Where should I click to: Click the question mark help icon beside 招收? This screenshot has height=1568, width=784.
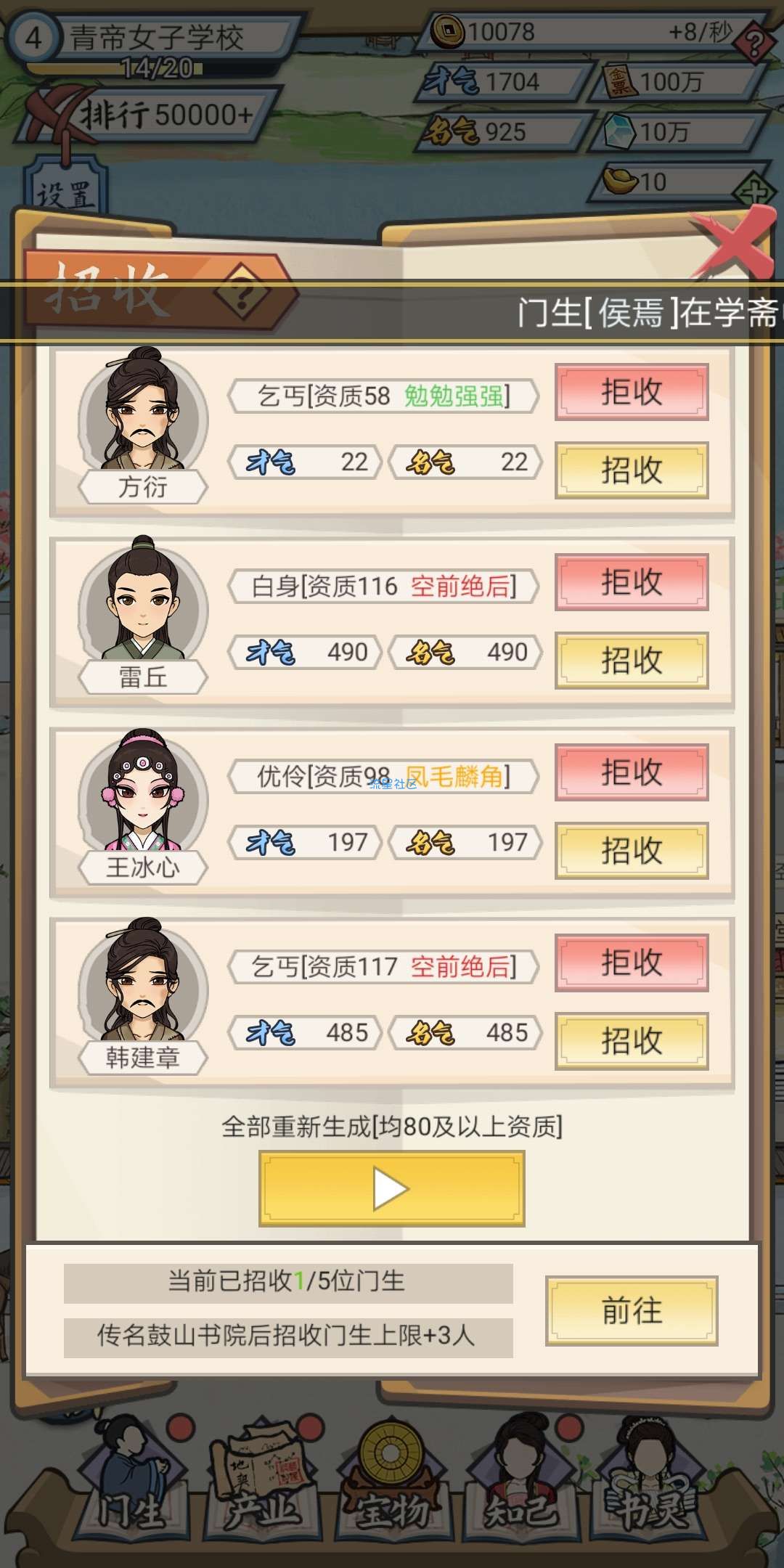(x=242, y=293)
